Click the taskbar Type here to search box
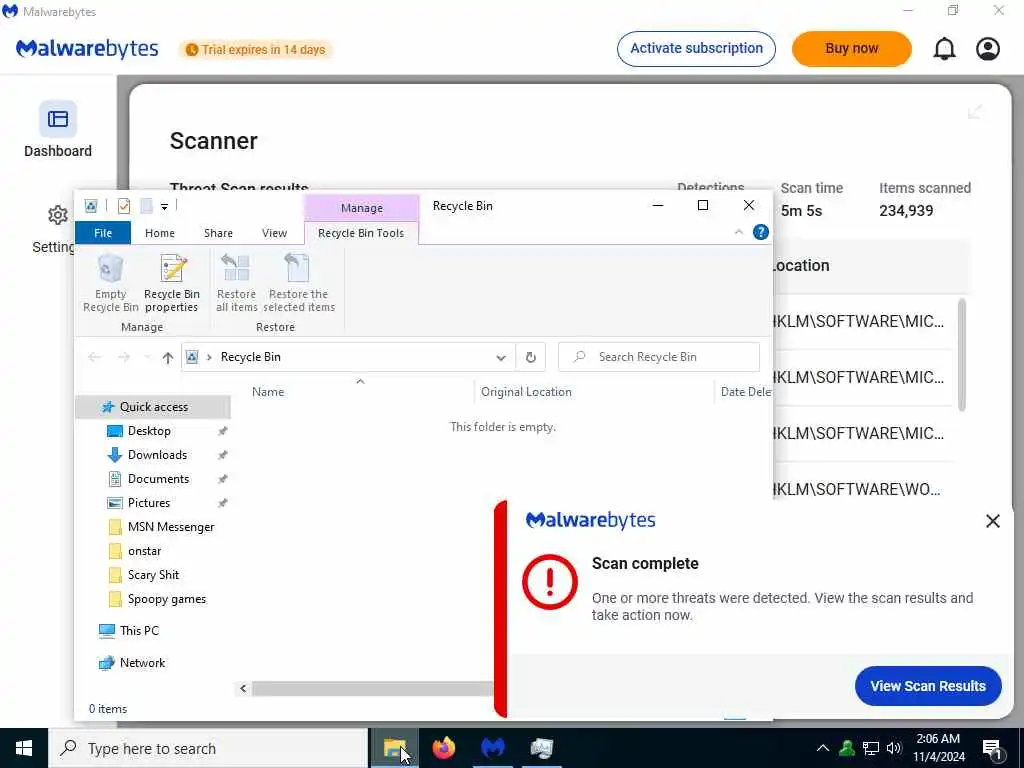The width and height of the screenshot is (1024, 768). pyautogui.click(x=208, y=748)
